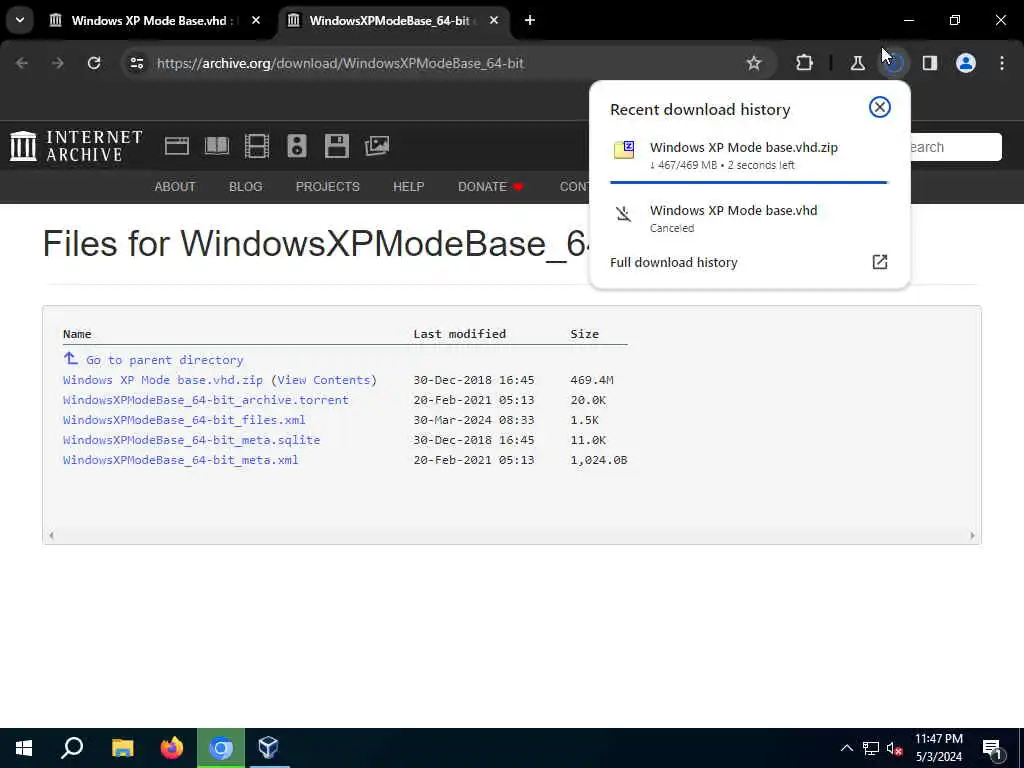Open WindowsXPModeBase_64-bit_meta.sqlite link
The image size is (1024, 768).
click(x=191, y=440)
